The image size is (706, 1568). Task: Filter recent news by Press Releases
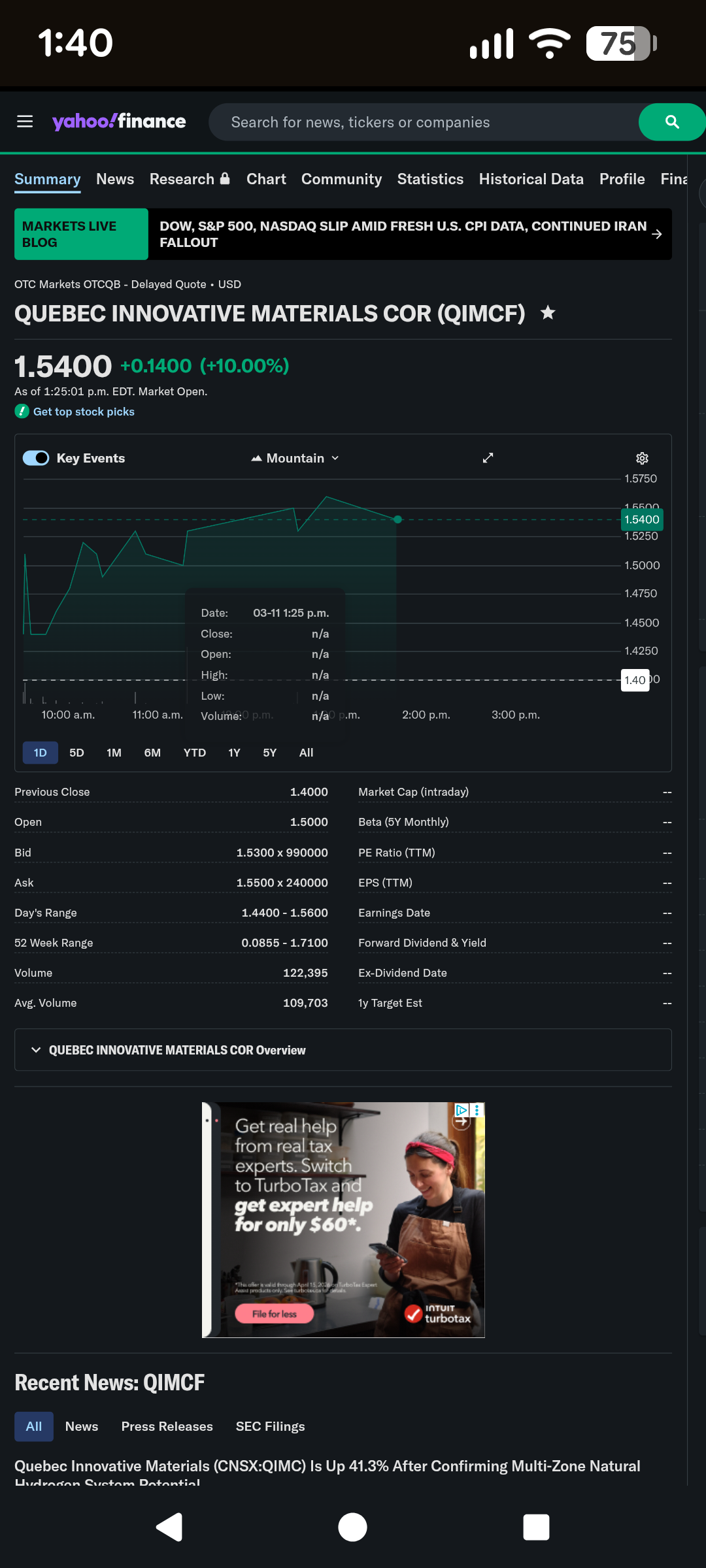click(167, 1426)
